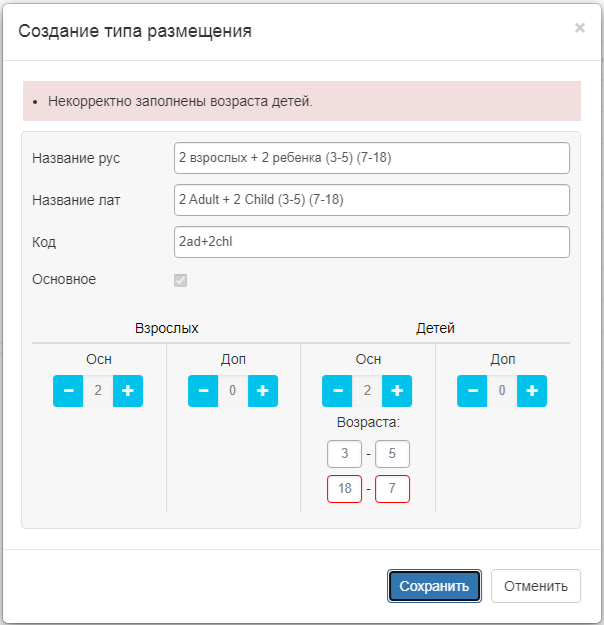Decrease additional children count with minus button
Screen dimensions: 604x625
tap(472, 391)
